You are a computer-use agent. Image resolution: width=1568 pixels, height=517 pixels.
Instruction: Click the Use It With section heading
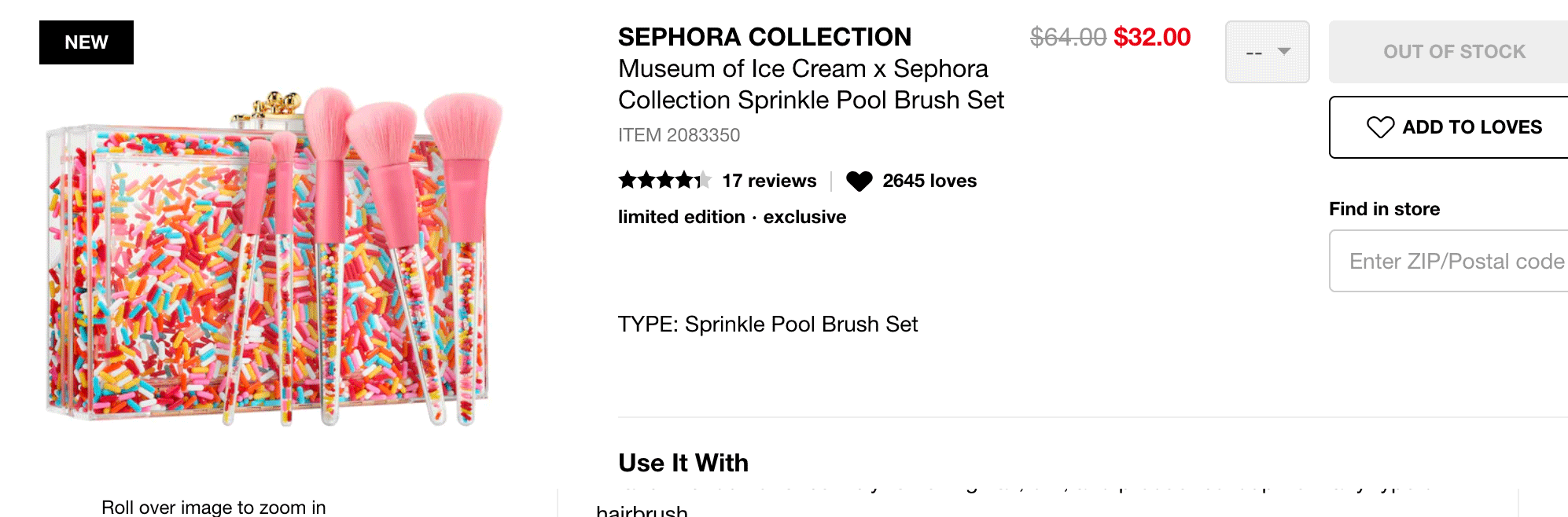coord(683,463)
